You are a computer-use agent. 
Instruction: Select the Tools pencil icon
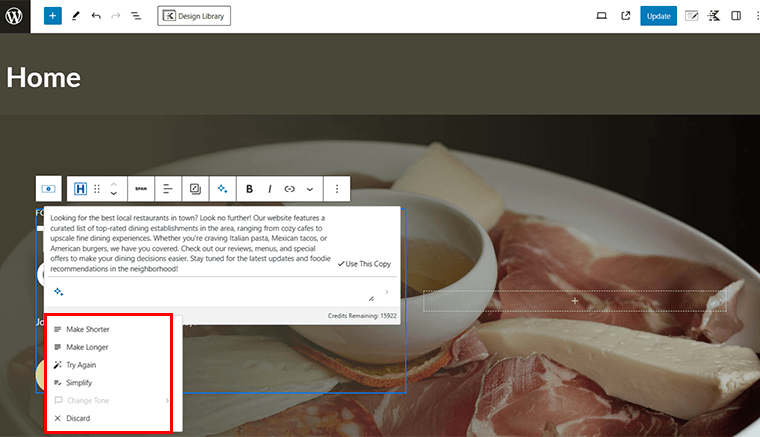76,16
